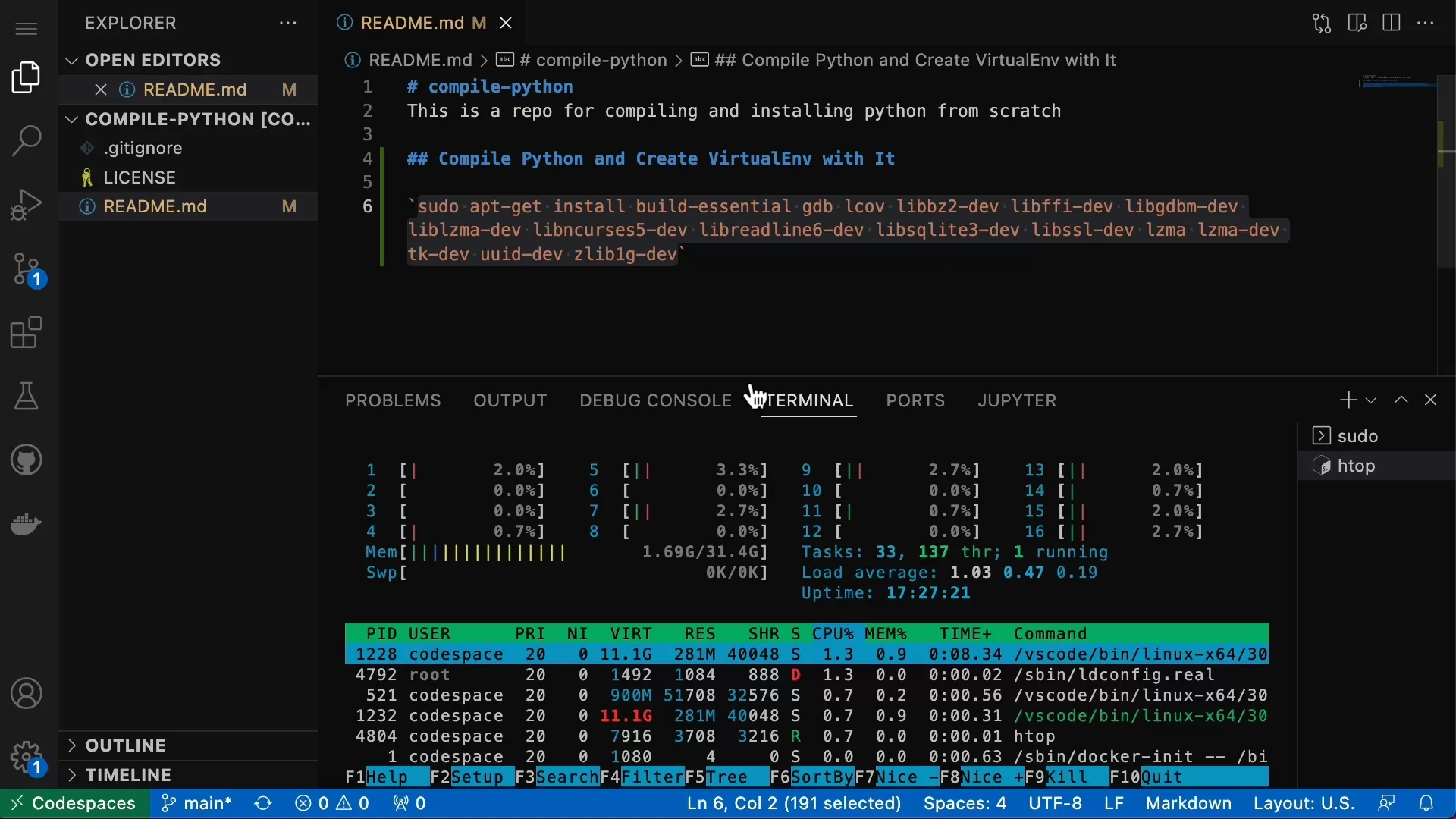Screen dimensions: 1456x819
Task: Toggle the hamburger application menu
Action: pos(27,29)
